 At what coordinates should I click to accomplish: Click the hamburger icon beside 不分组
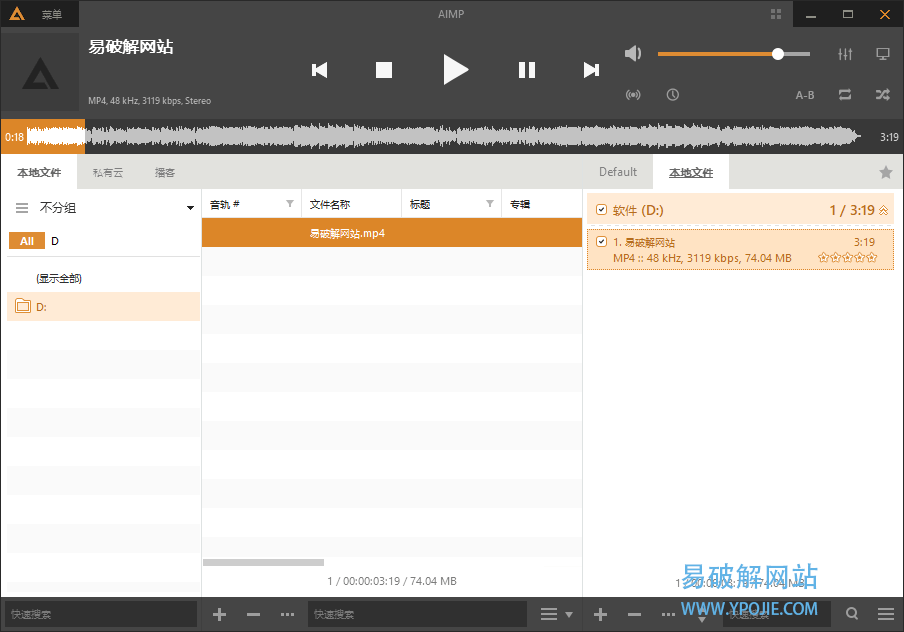(x=22, y=208)
